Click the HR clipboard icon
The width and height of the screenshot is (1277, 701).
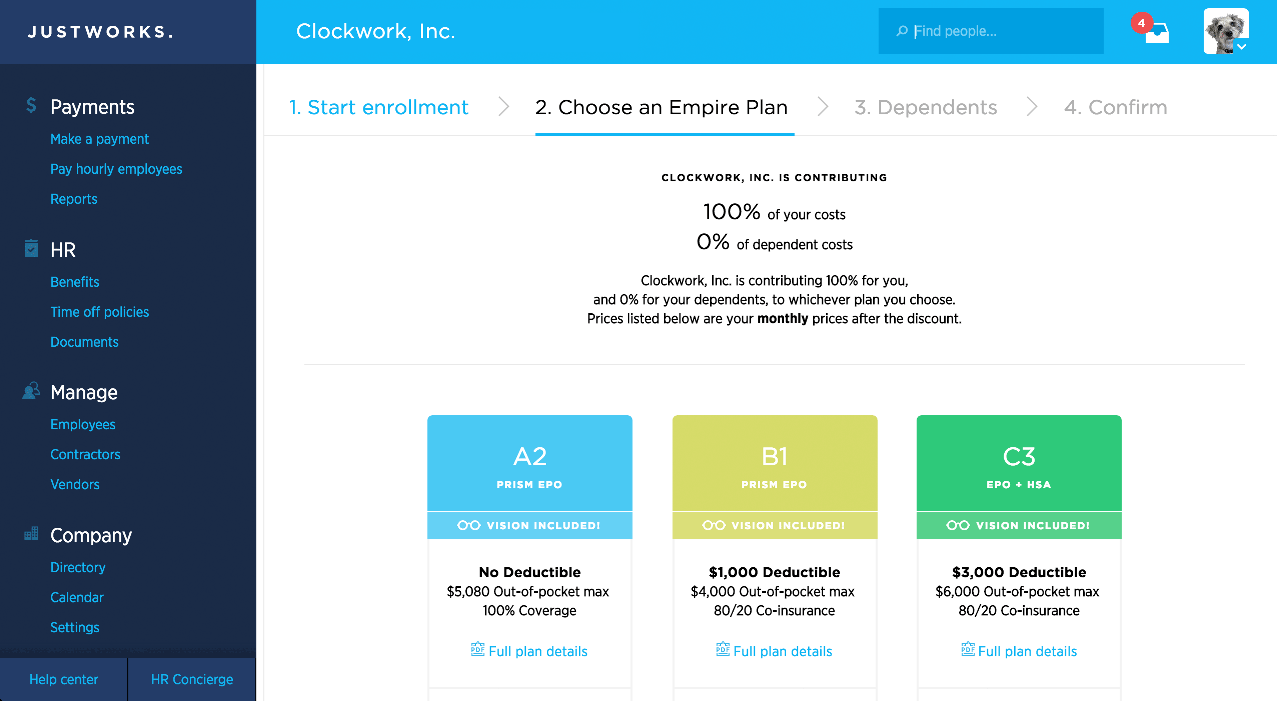32,249
